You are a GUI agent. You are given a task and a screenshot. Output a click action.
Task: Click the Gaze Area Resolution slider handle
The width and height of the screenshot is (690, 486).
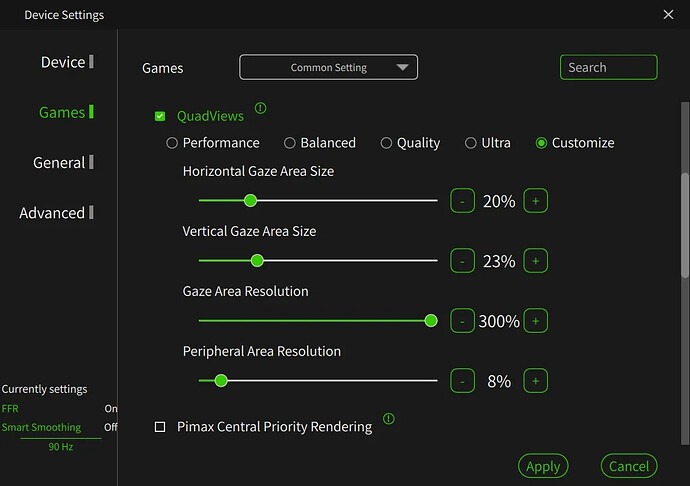431,321
